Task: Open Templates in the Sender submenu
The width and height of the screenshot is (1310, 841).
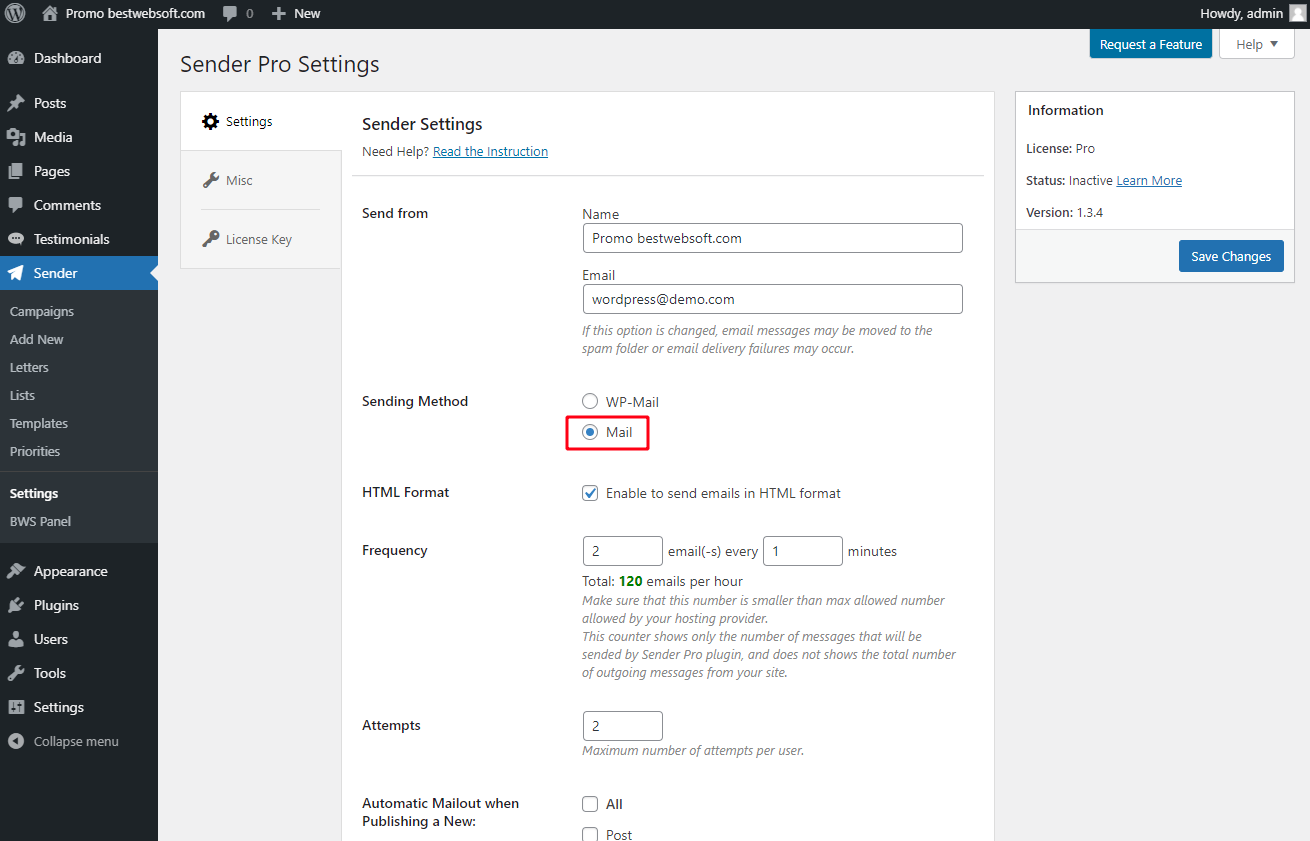Action: (39, 423)
